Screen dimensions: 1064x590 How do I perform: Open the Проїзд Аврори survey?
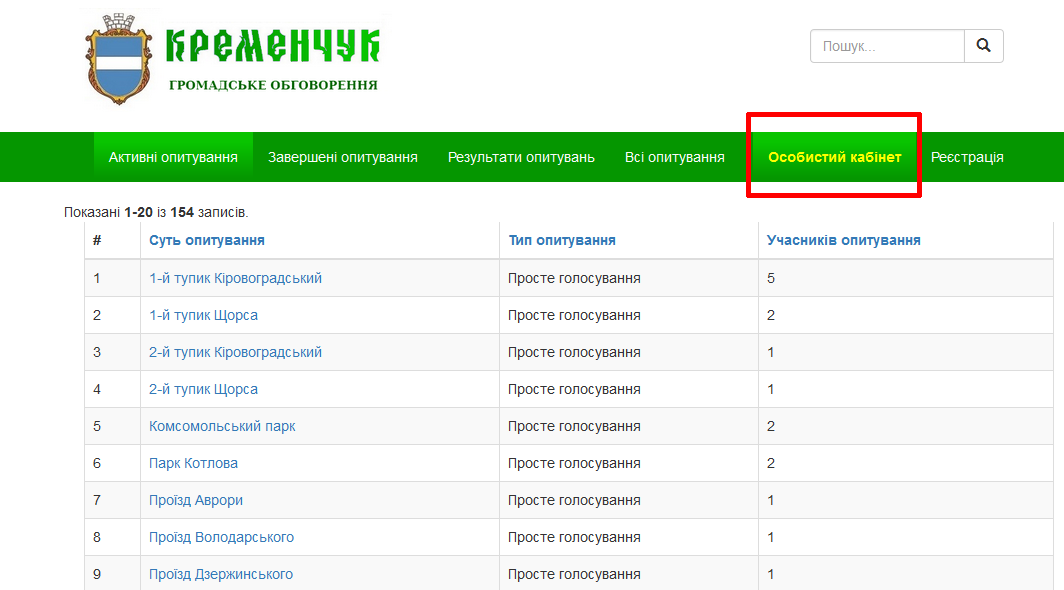tap(196, 500)
